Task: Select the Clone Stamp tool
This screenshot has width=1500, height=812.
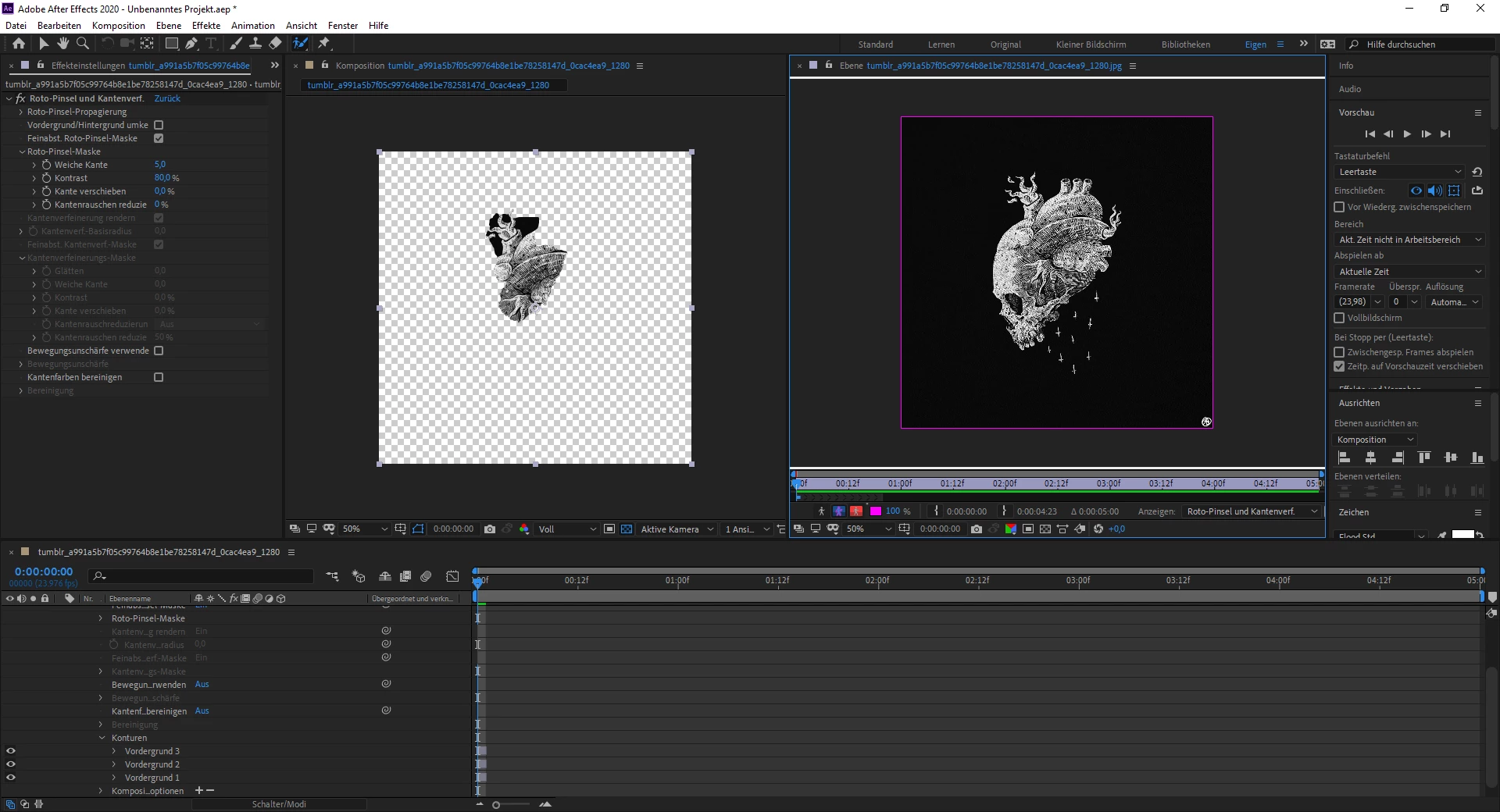Action: (x=255, y=44)
